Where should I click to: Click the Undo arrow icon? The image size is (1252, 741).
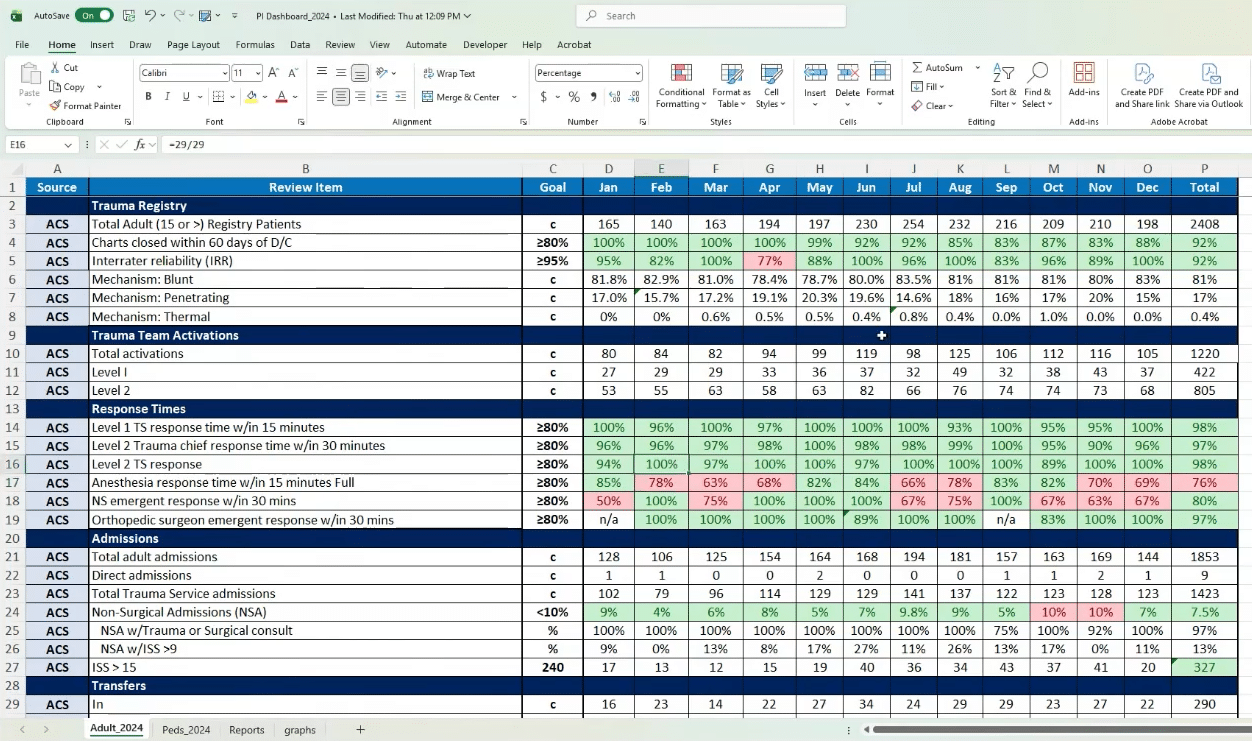coord(149,16)
